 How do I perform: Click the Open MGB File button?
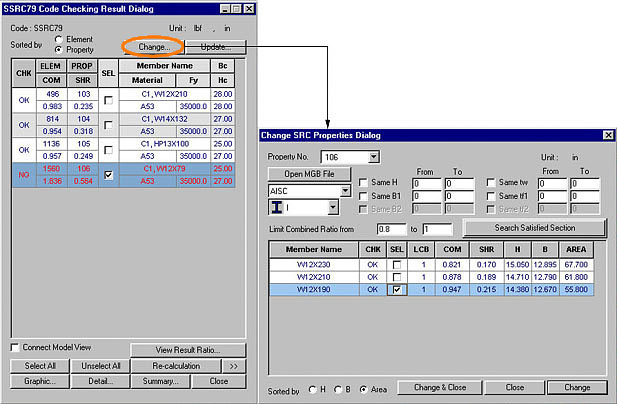coord(305,174)
